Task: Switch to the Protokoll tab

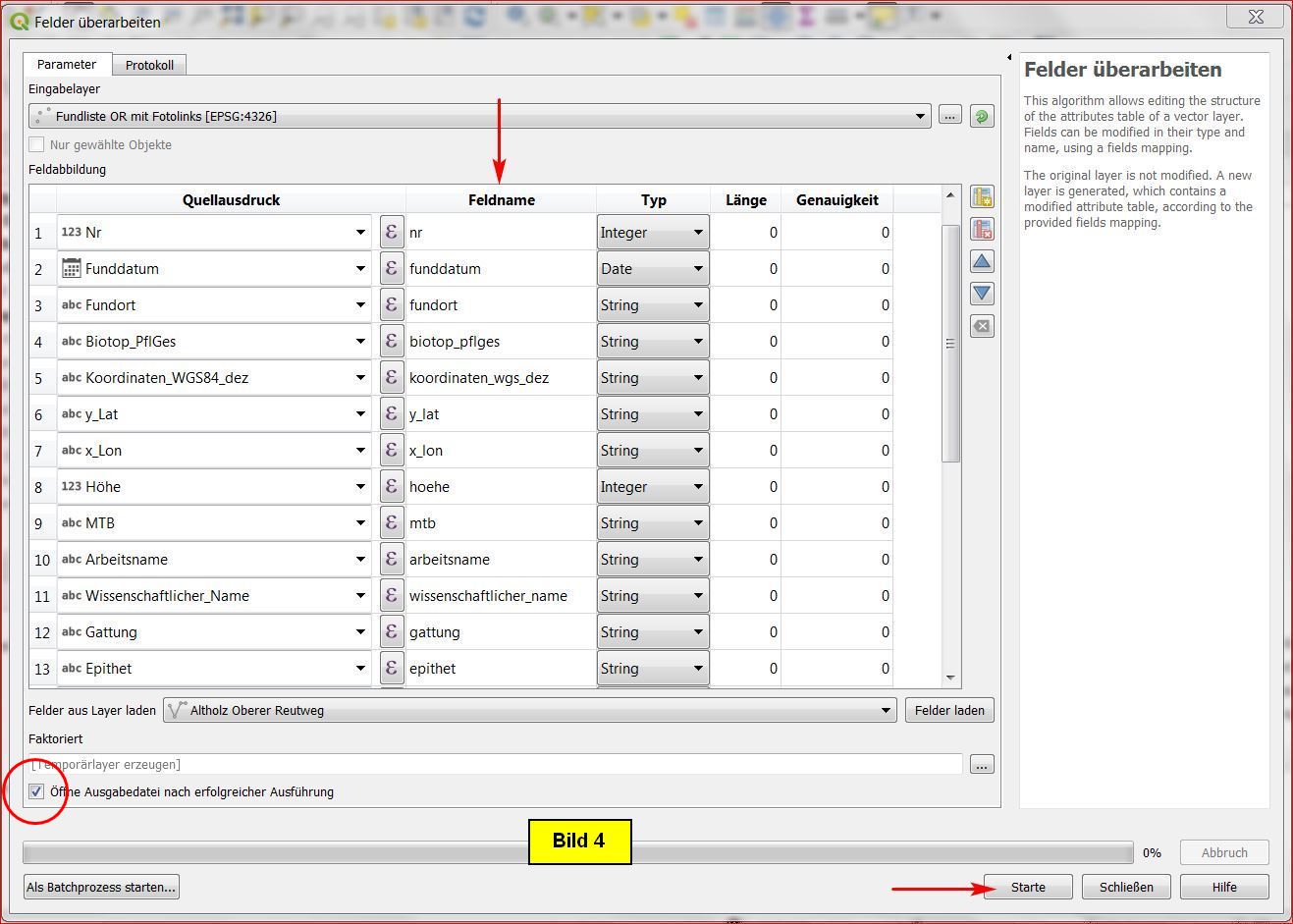Action: (x=149, y=65)
